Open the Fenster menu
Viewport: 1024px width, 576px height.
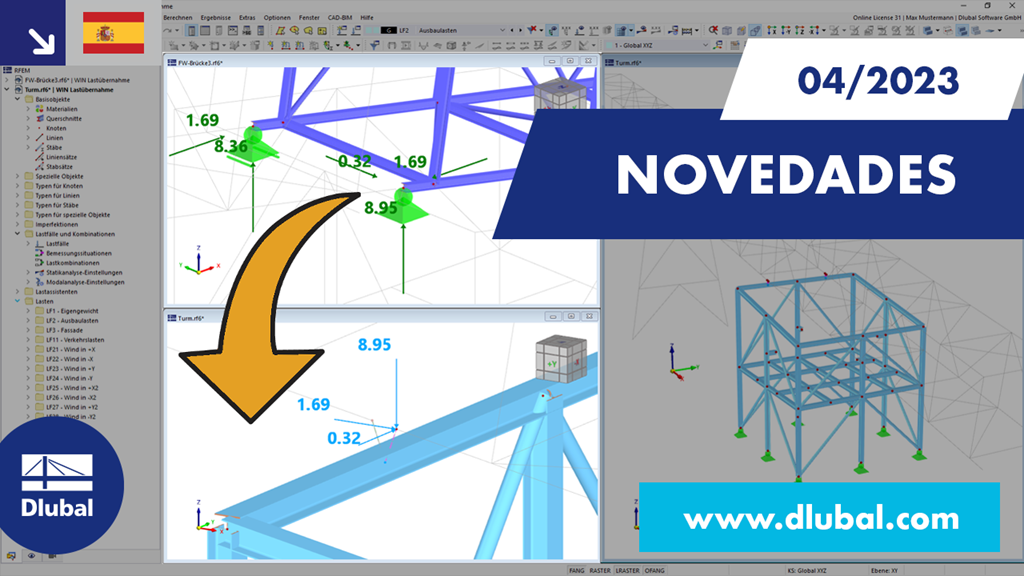pyautogui.click(x=309, y=18)
